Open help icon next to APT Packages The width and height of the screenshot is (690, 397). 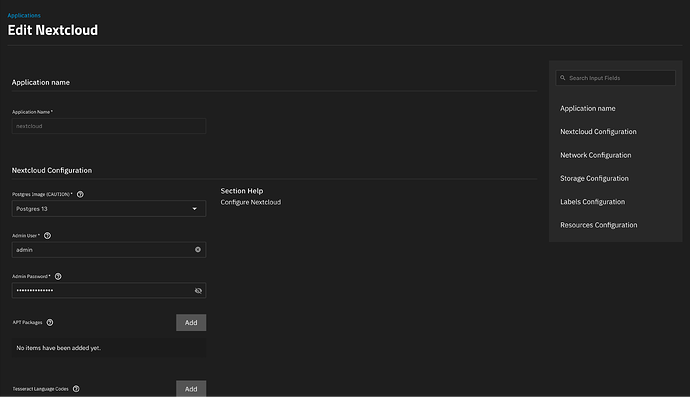pos(50,323)
